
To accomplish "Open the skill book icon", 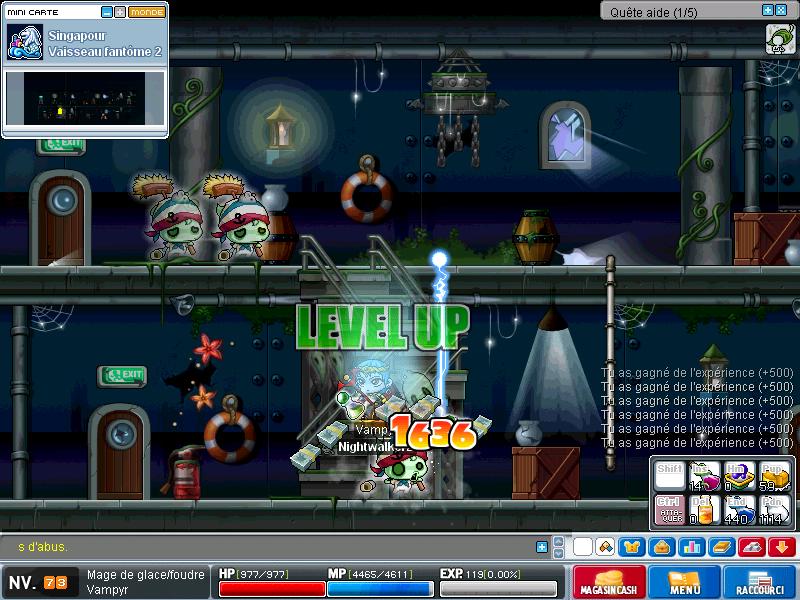I will [721, 547].
